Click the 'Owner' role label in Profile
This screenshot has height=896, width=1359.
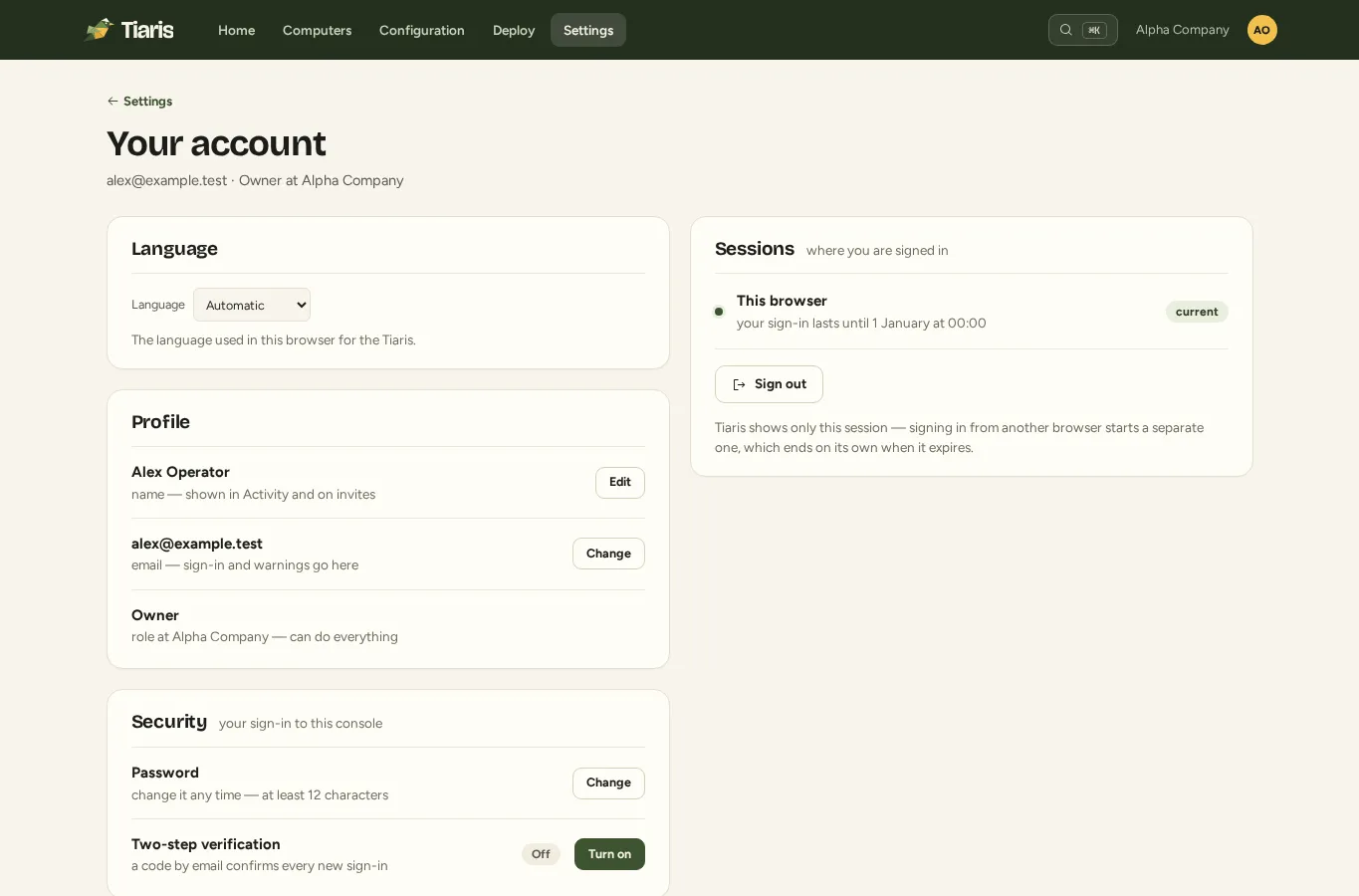155,615
